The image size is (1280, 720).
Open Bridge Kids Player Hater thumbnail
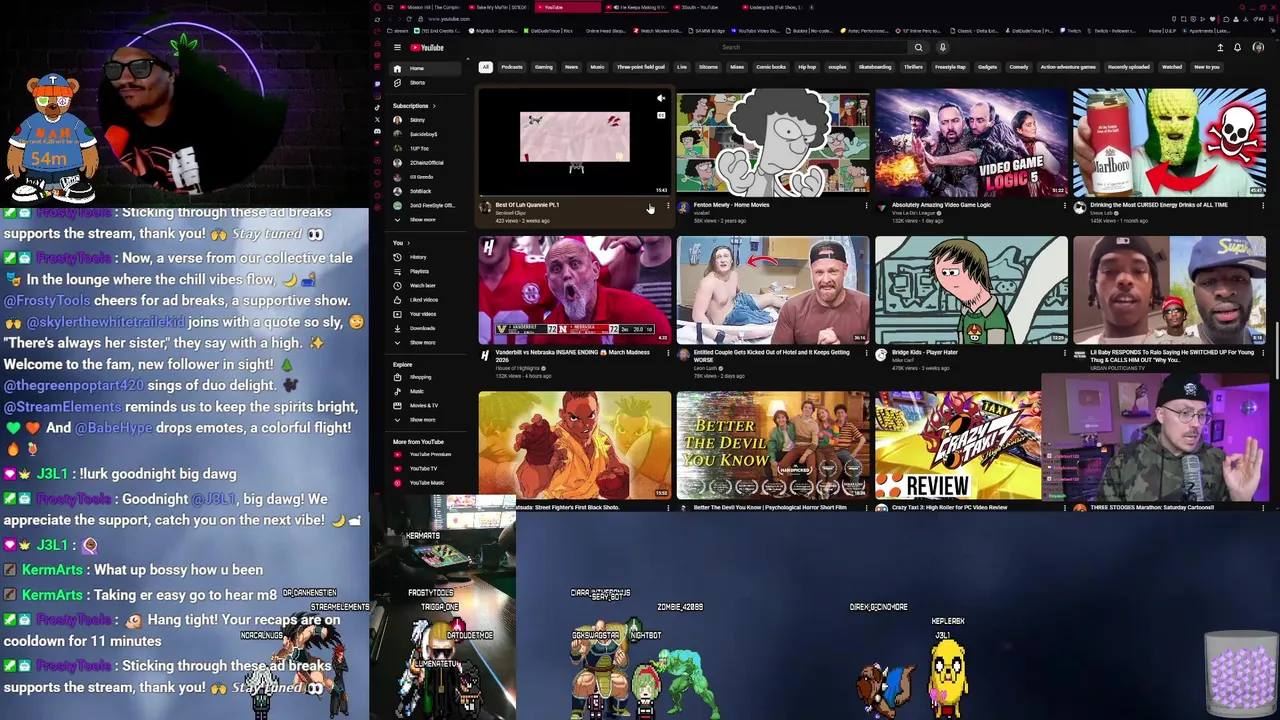971,290
